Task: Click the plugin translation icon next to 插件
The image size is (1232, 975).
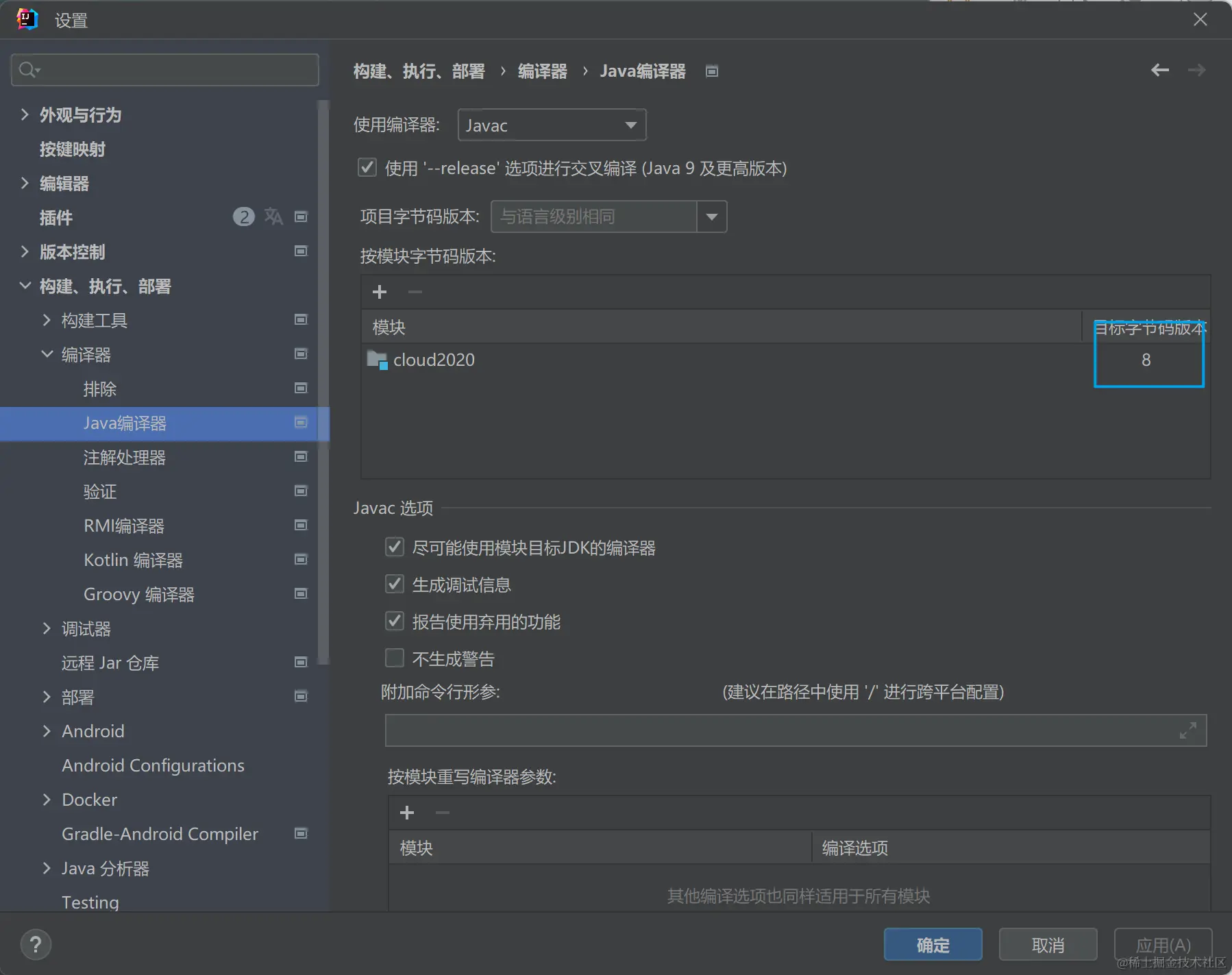Action: pos(273,217)
